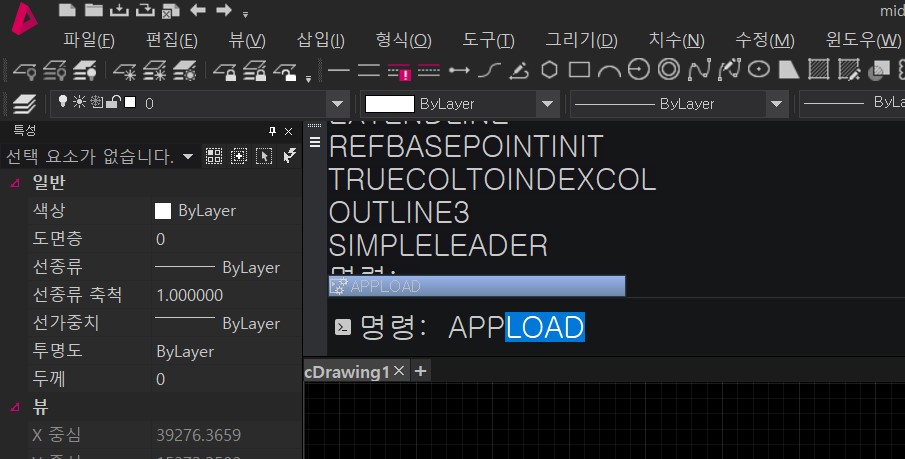Select the Circle tool
The width and height of the screenshot is (905, 459).
[639, 70]
